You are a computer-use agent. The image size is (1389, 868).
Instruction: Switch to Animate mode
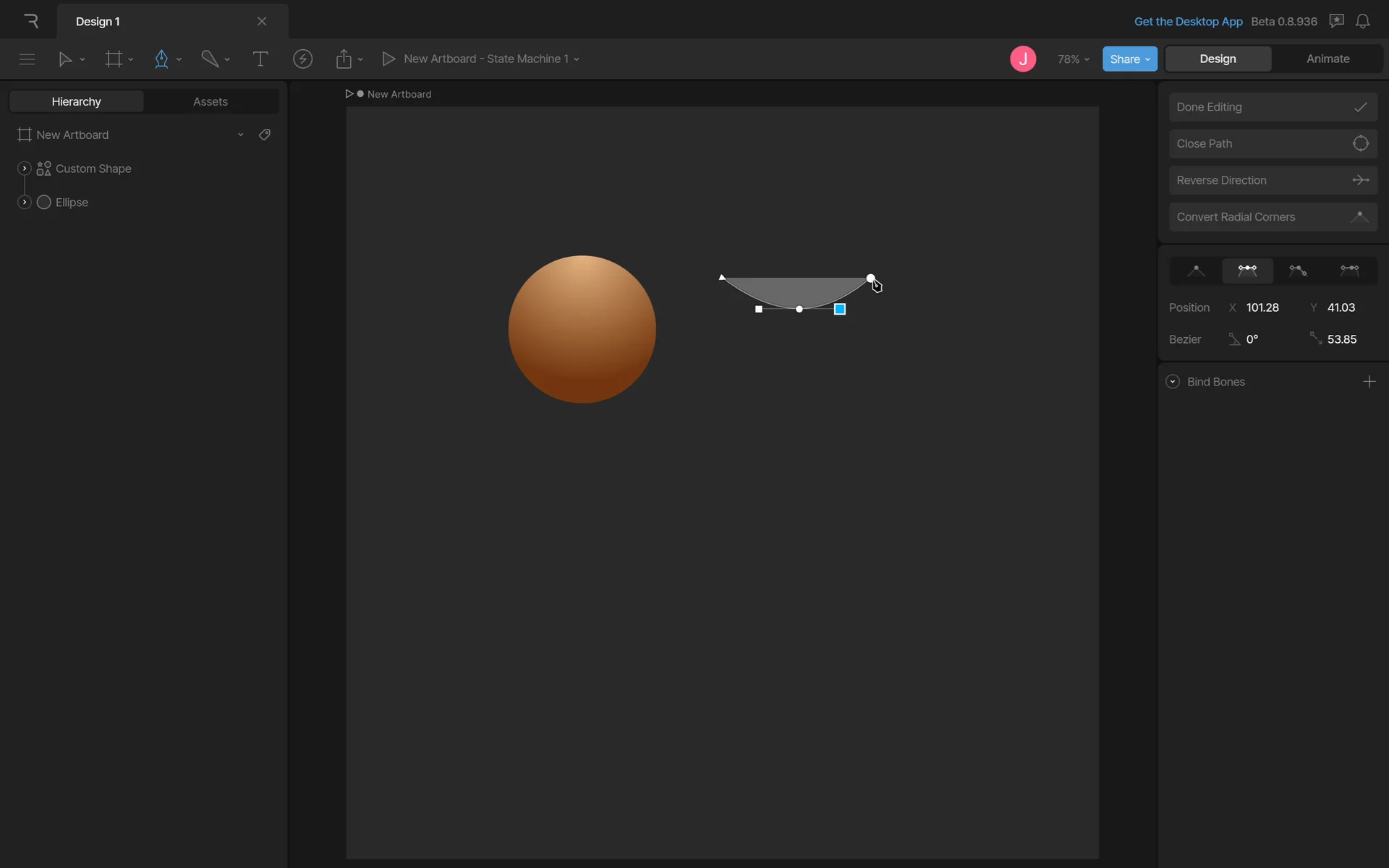pyautogui.click(x=1328, y=59)
